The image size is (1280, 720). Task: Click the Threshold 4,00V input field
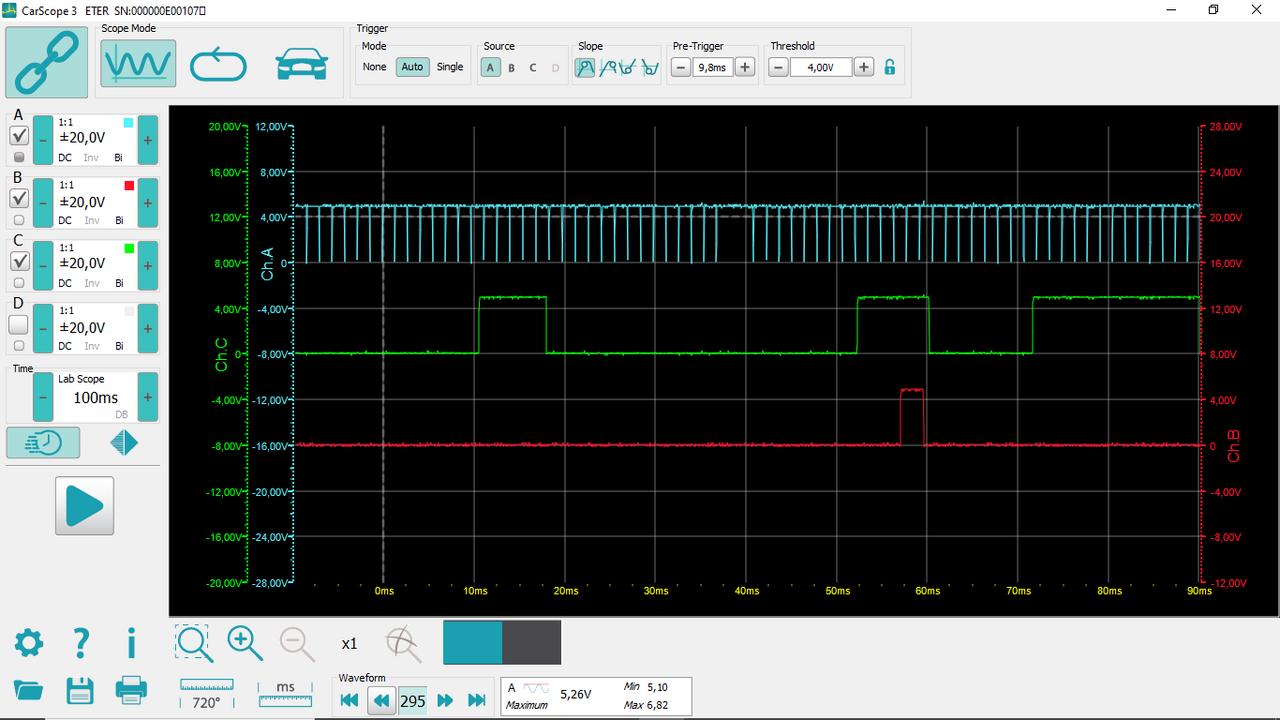[x=821, y=67]
